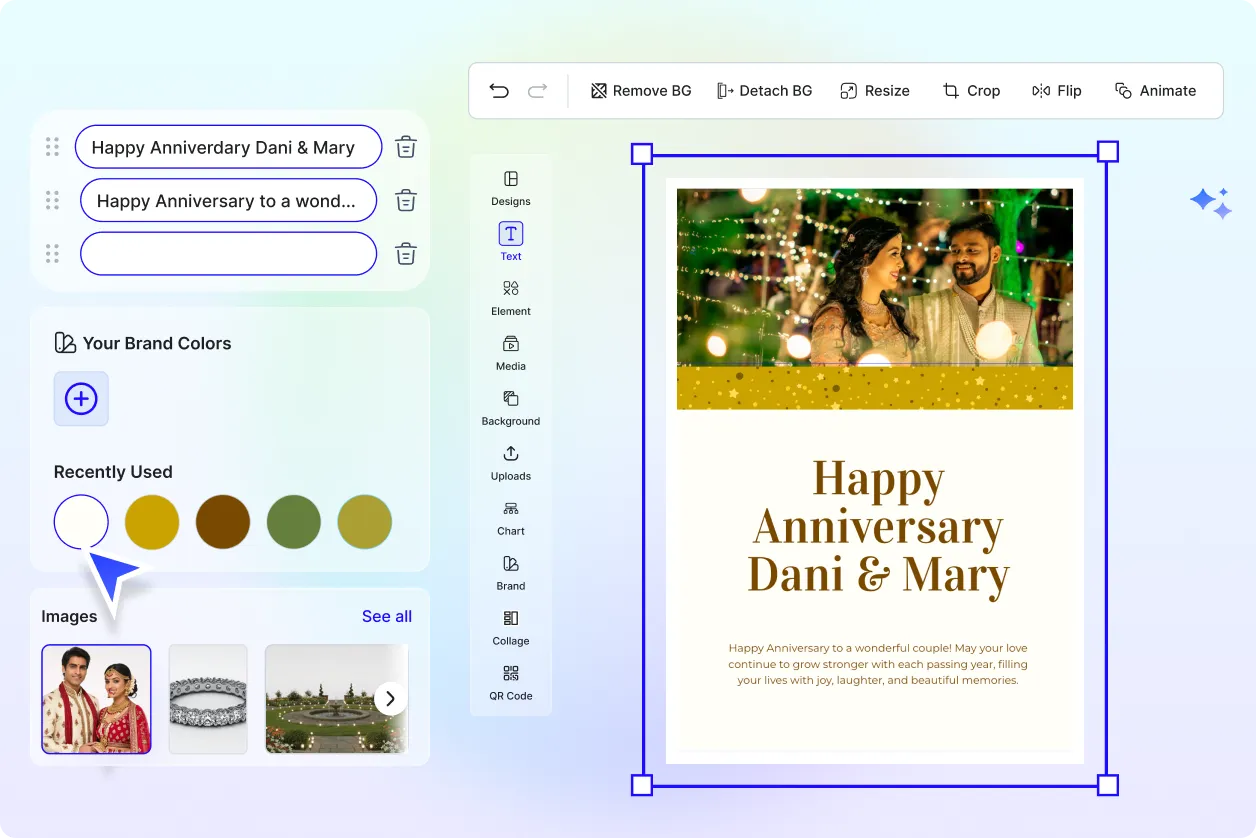Delete the 'Happy Anniverdary Dani & Mary' text entry
1256x838 pixels.
(405, 146)
